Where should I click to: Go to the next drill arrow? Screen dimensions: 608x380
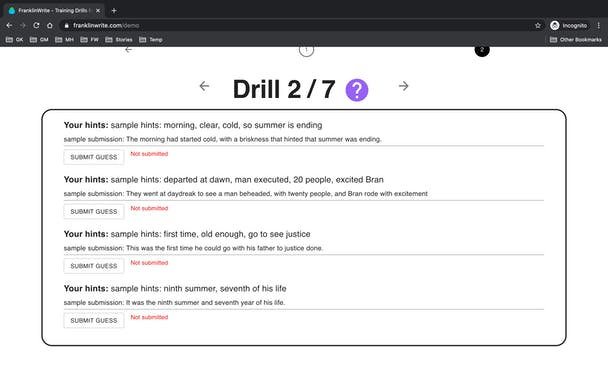click(x=404, y=86)
